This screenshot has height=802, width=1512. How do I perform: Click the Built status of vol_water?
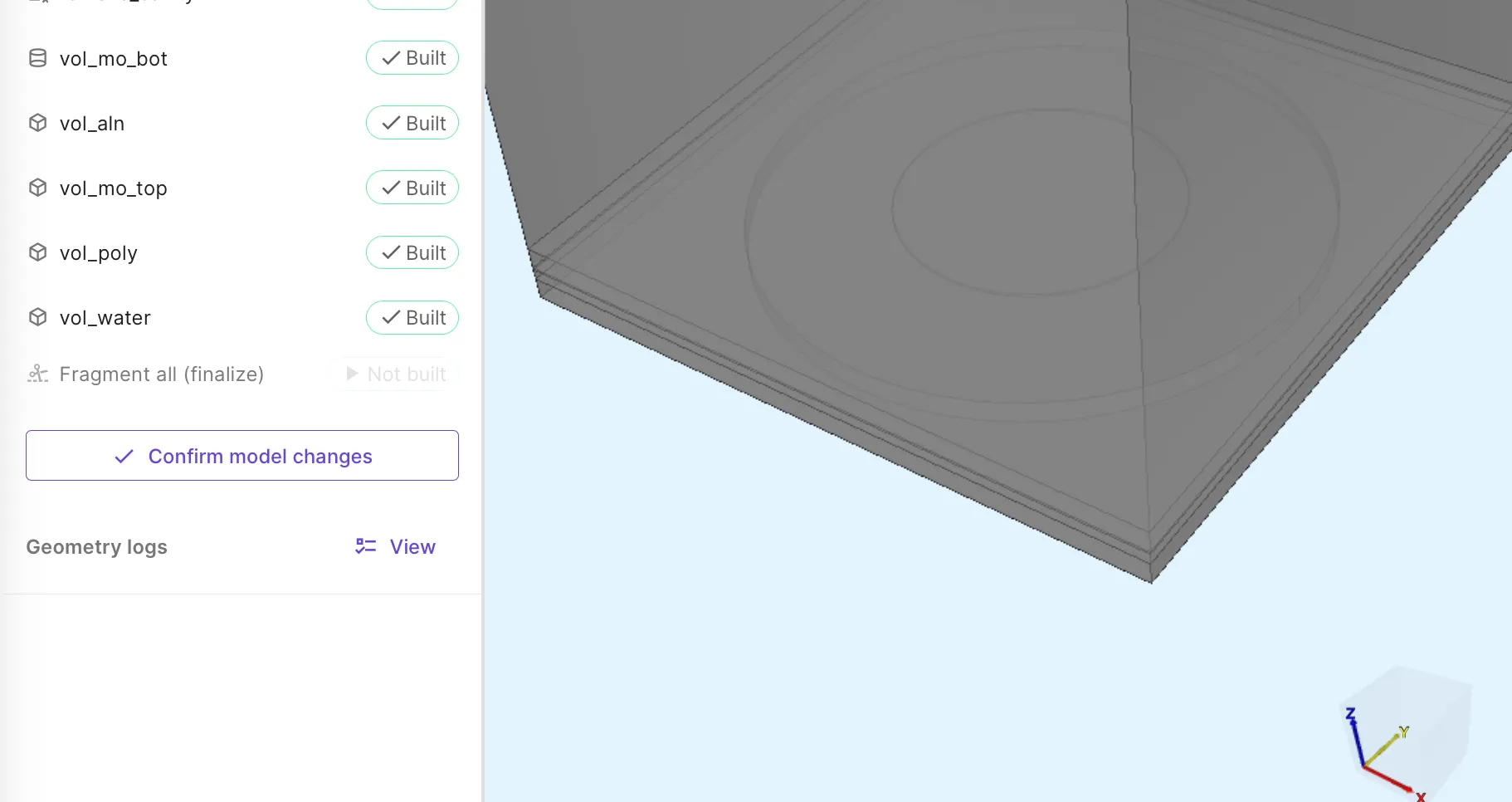coord(412,317)
